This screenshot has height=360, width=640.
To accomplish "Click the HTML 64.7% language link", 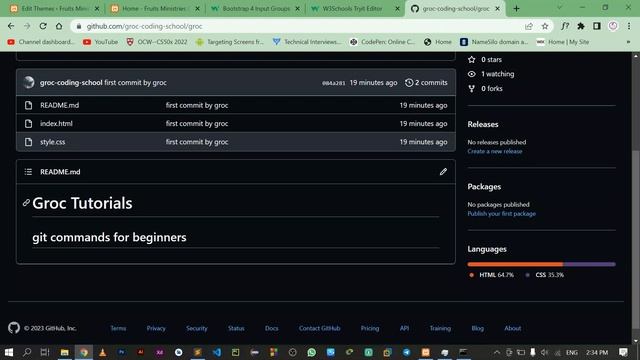I will click(x=496, y=275).
